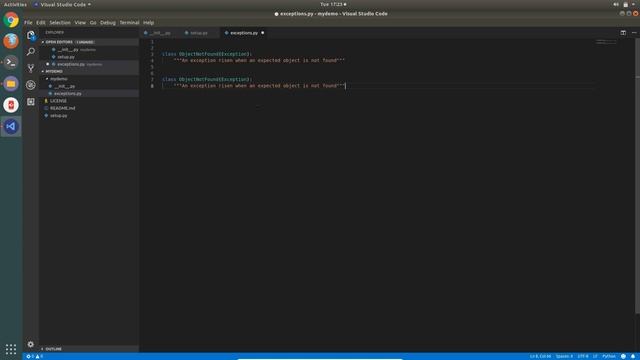The height and width of the screenshot is (360, 640).
Task: Click the unsaved dot on exceptions.py tab
Action: coord(262,33)
